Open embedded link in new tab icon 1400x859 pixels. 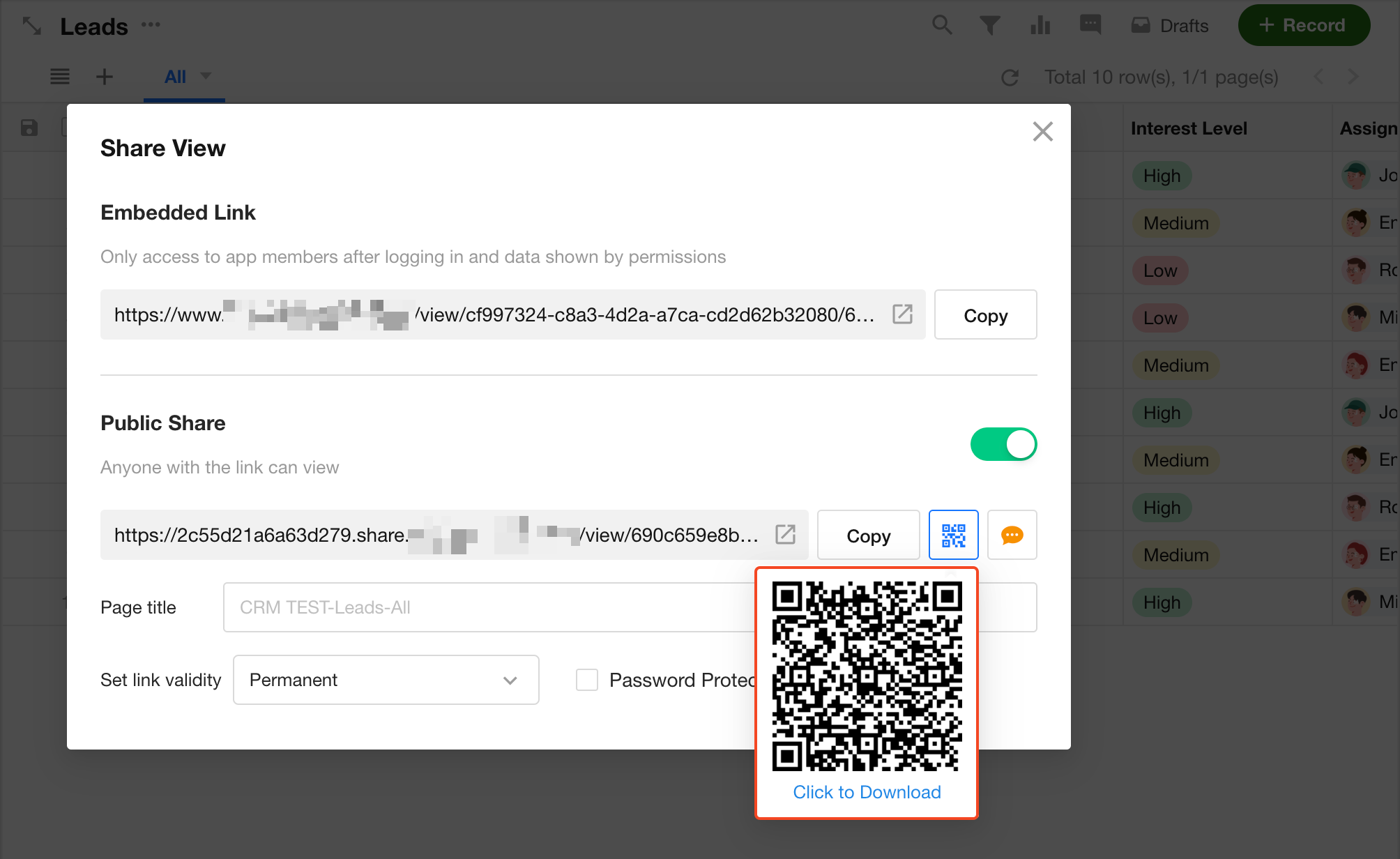tap(902, 314)
